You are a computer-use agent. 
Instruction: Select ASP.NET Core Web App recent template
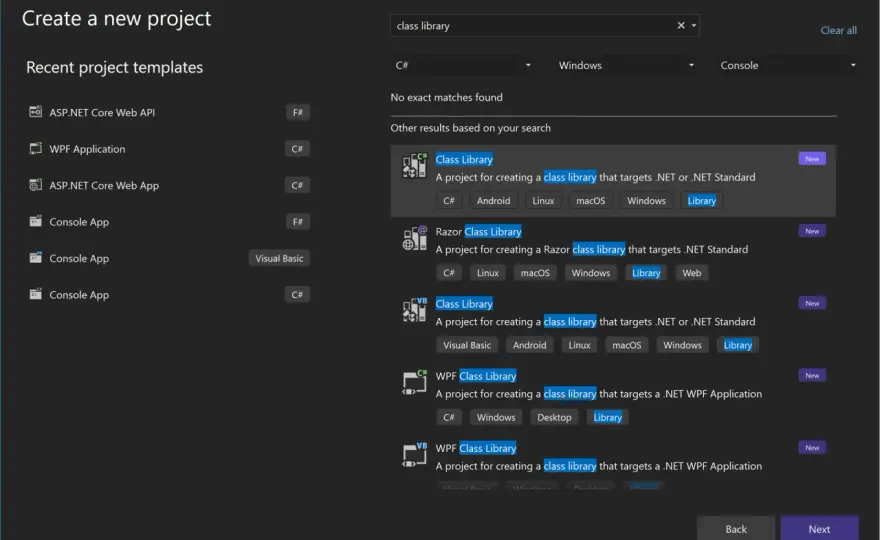pyautogui.click(x=168, y=185)
